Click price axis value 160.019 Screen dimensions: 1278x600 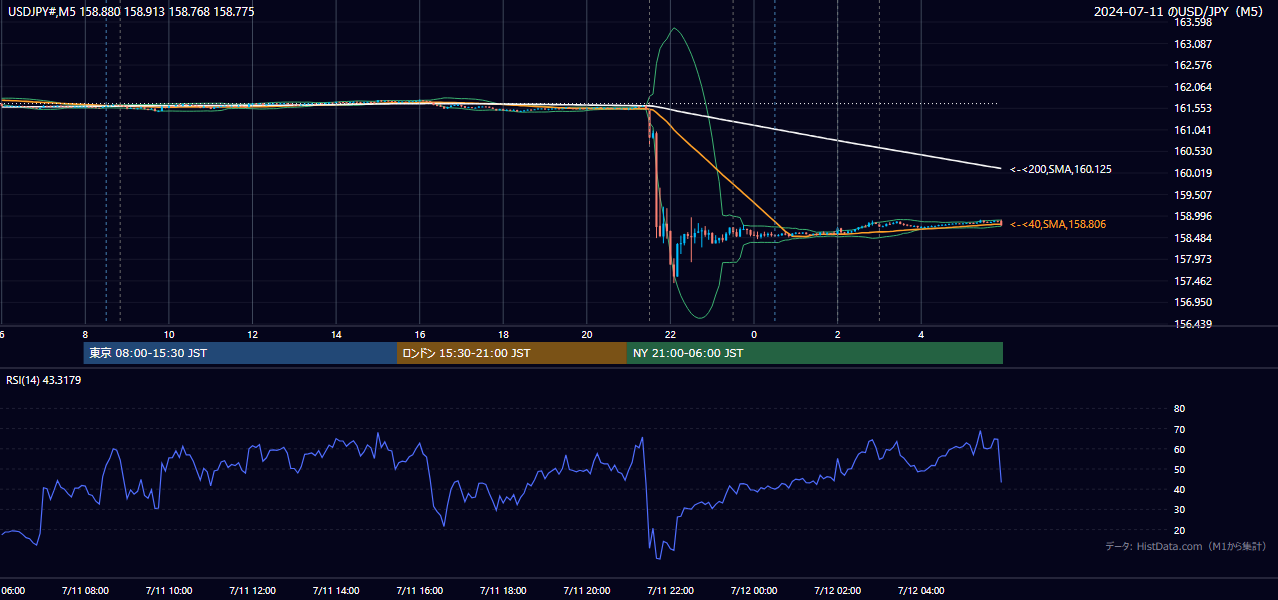tap(1192, 173)
